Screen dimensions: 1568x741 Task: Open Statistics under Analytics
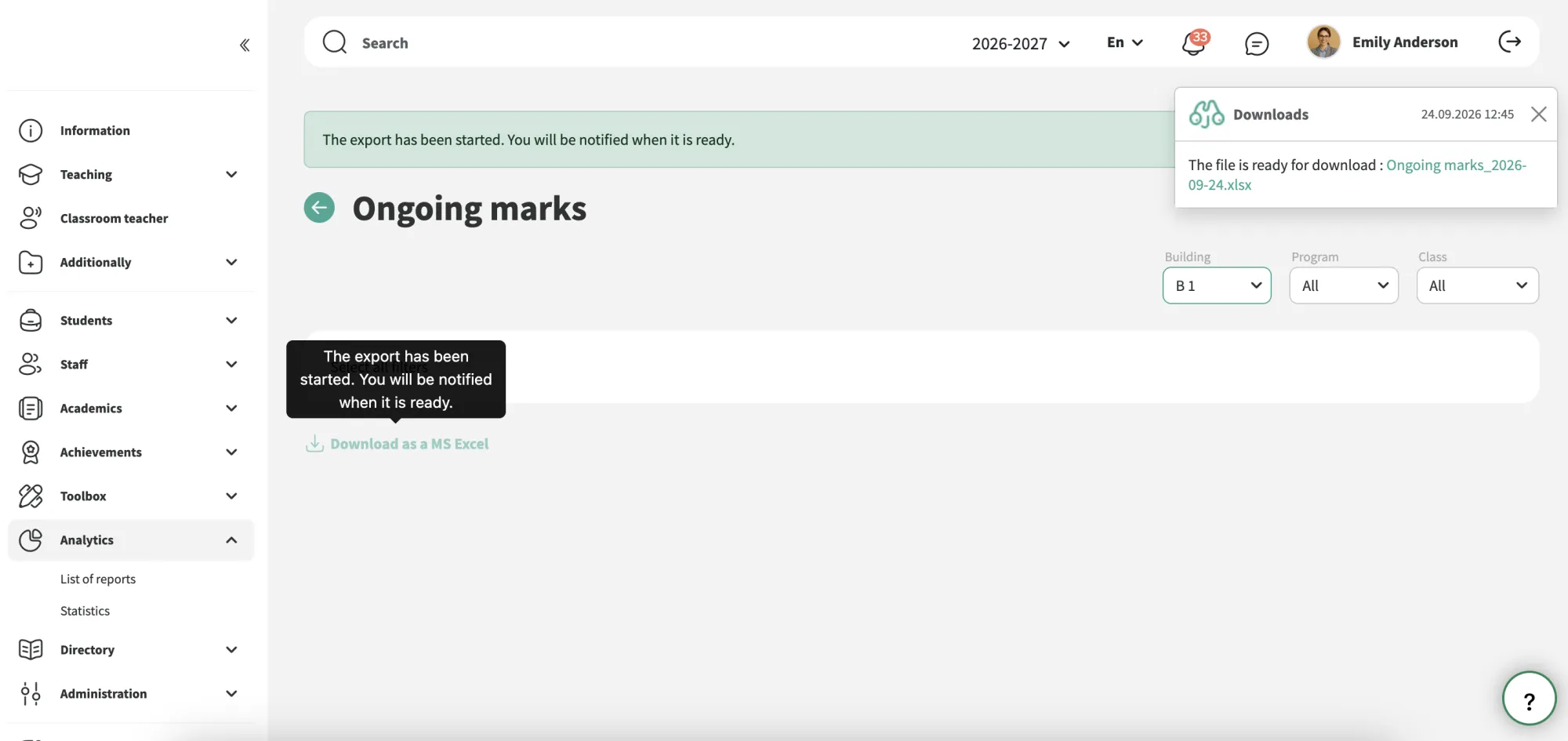coord(85,611)
